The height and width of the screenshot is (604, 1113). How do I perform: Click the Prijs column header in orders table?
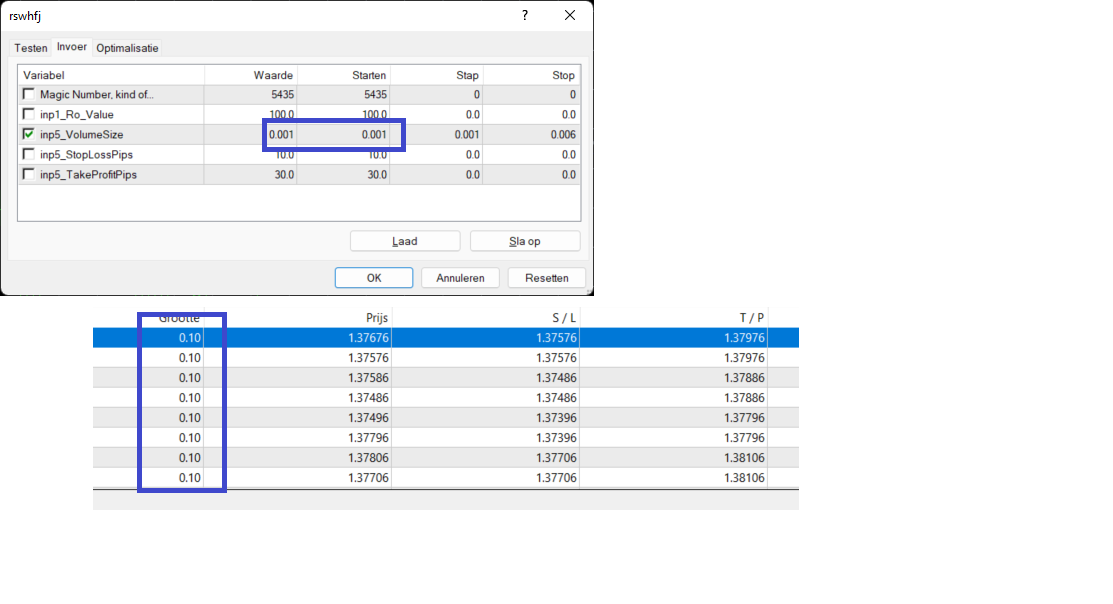point(377,318)
